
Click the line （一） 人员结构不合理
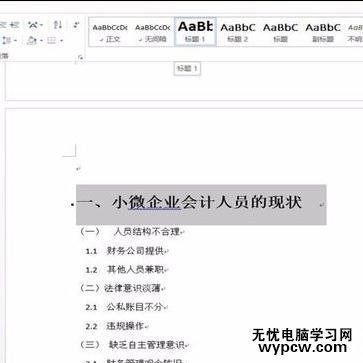click(x=131, y=231)
